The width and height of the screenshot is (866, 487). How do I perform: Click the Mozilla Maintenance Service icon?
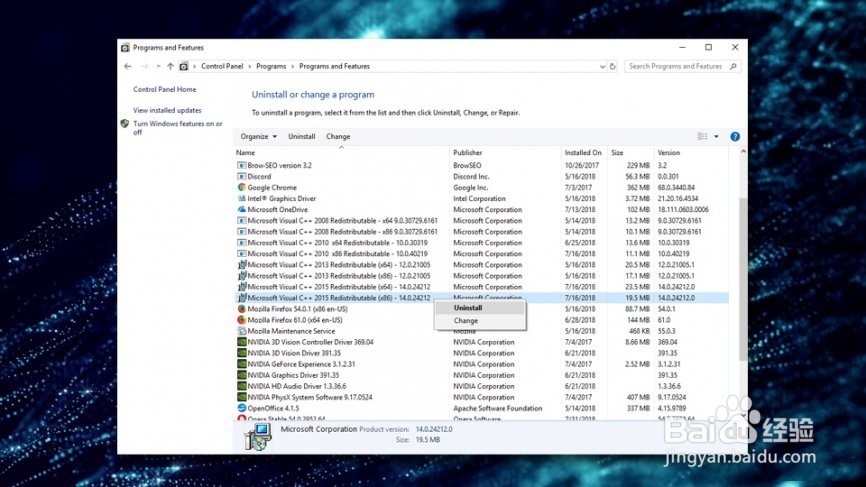(241, 331)
